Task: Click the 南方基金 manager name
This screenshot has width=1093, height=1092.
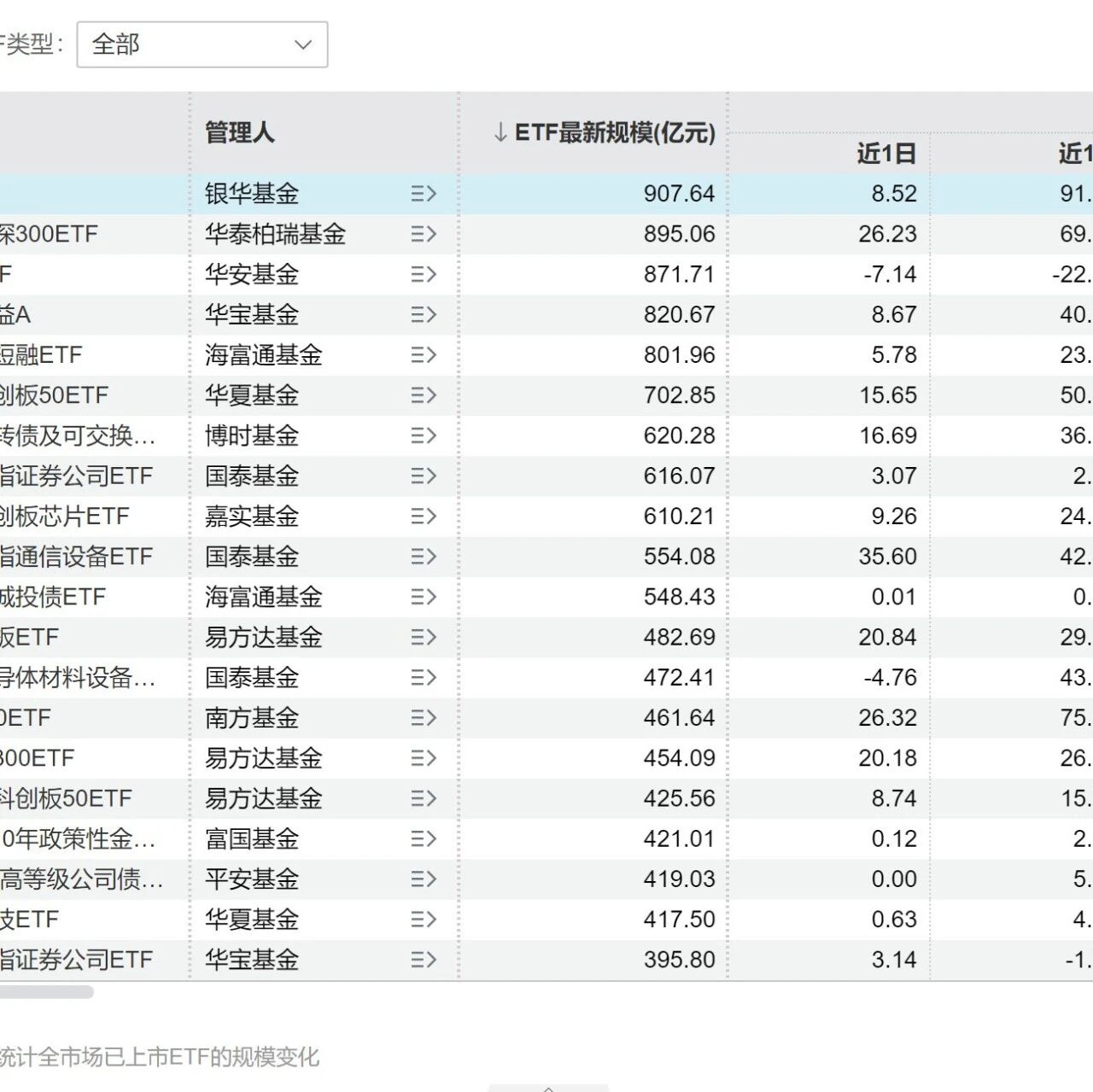Action: tap(252, 718)
